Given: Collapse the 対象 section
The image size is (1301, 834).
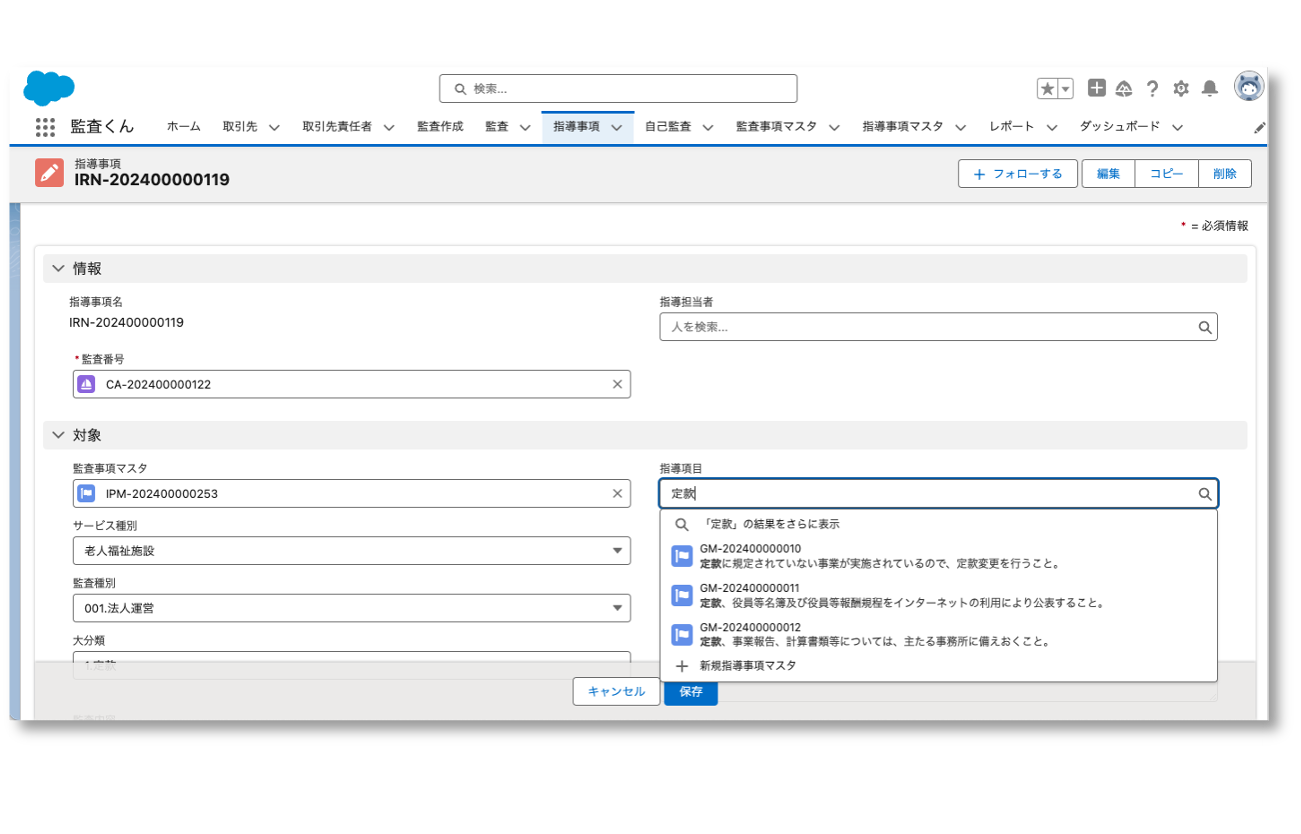Looking at the screenshot, I should (x=58, y=435).
